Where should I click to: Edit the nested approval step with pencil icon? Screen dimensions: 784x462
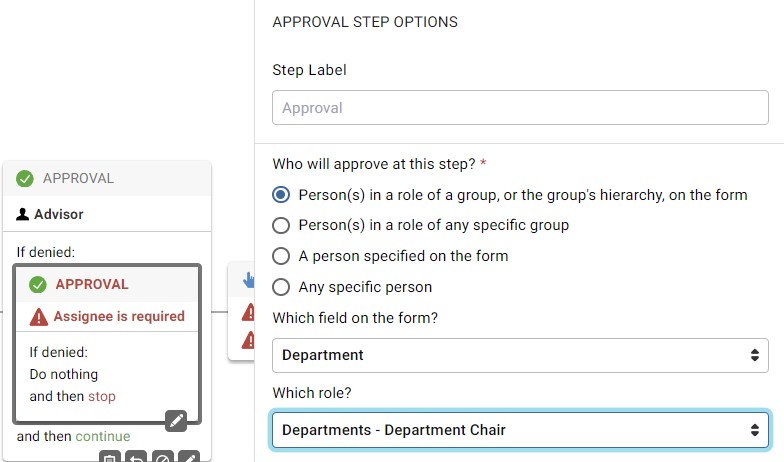[x=176, y=421]
